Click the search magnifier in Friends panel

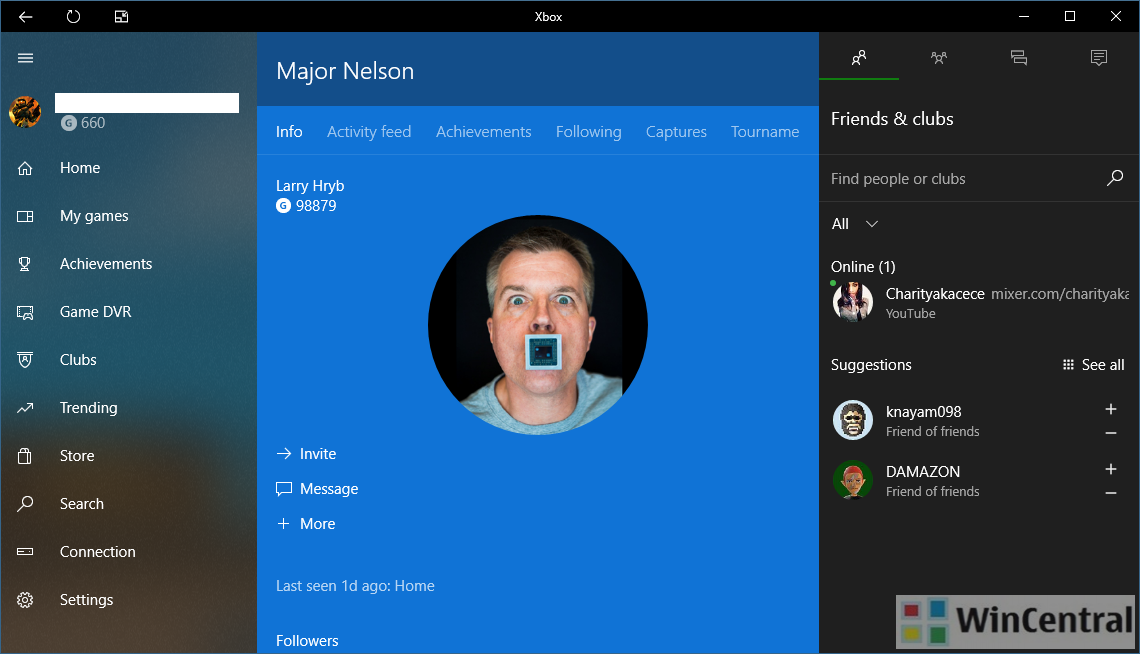(1115, 178)
